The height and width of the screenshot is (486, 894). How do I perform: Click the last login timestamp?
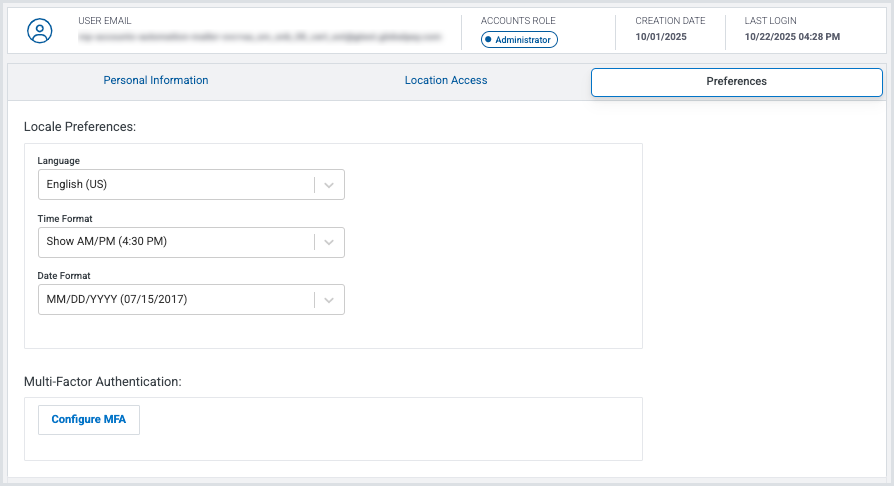click(792, 37)
